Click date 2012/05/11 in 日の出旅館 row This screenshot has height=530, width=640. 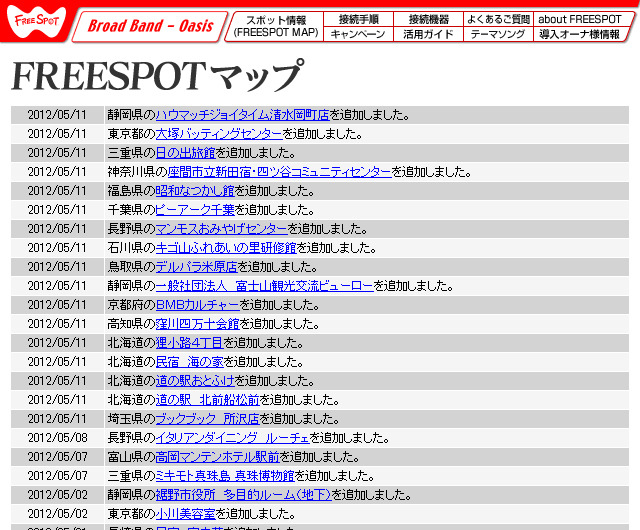[x=58, y=153]
